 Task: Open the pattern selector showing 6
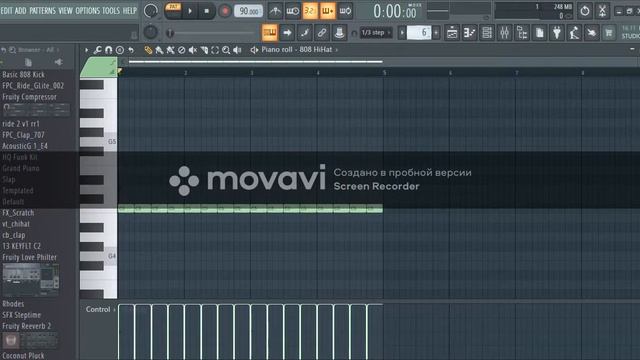419,32
